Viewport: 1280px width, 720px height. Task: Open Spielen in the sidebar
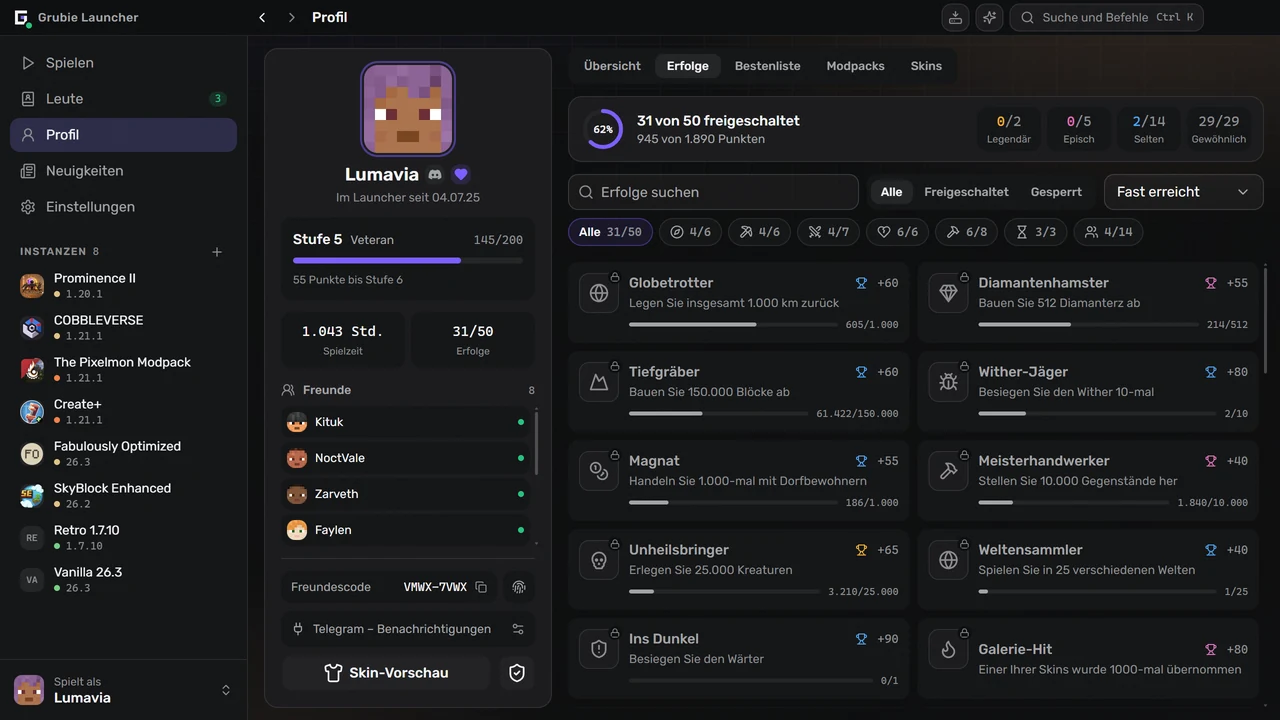click(x=123, y=63)
